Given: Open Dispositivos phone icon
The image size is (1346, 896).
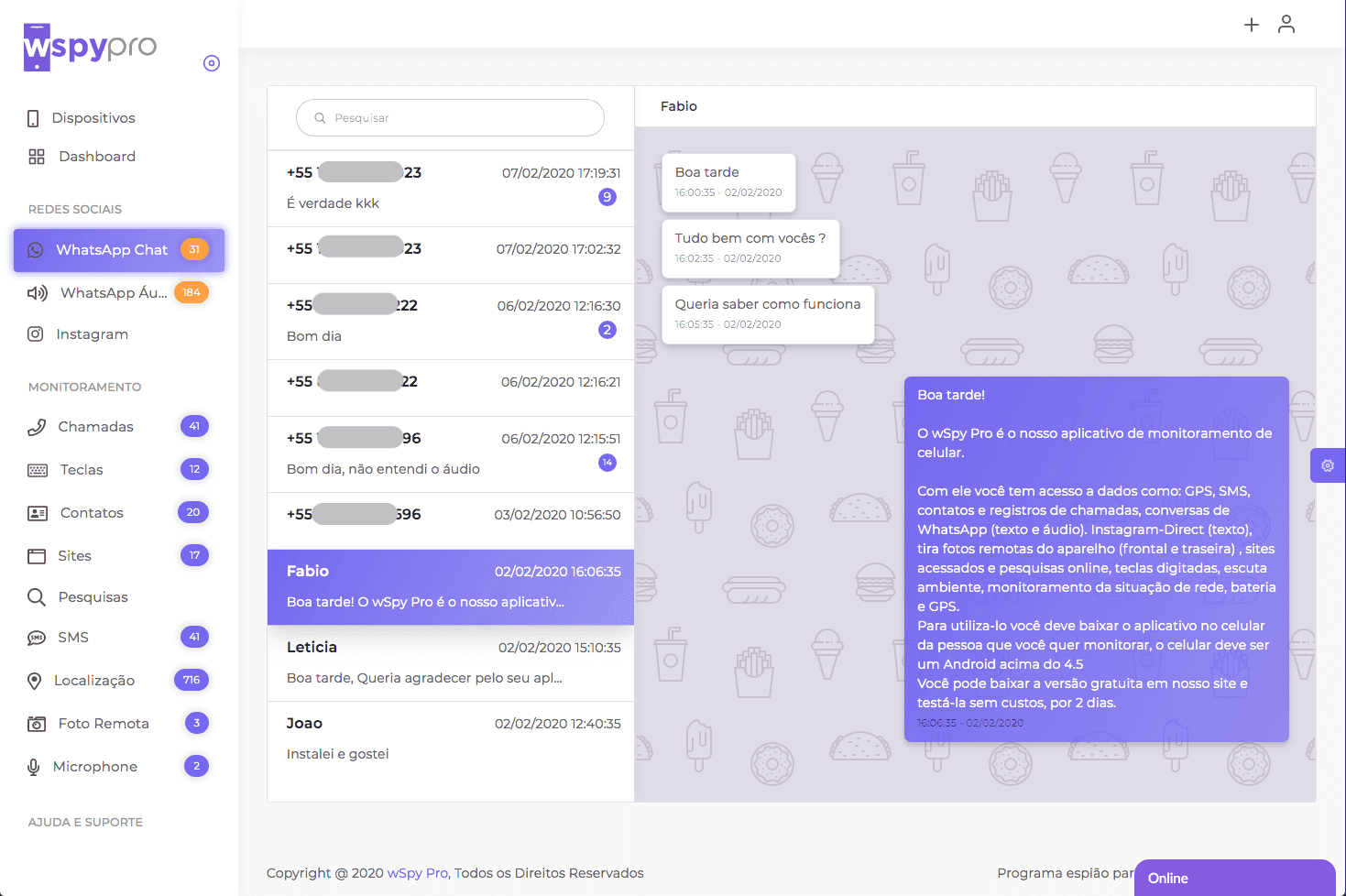Looking at the screenshot, I should pyautogui.click(x=33, y=118).
